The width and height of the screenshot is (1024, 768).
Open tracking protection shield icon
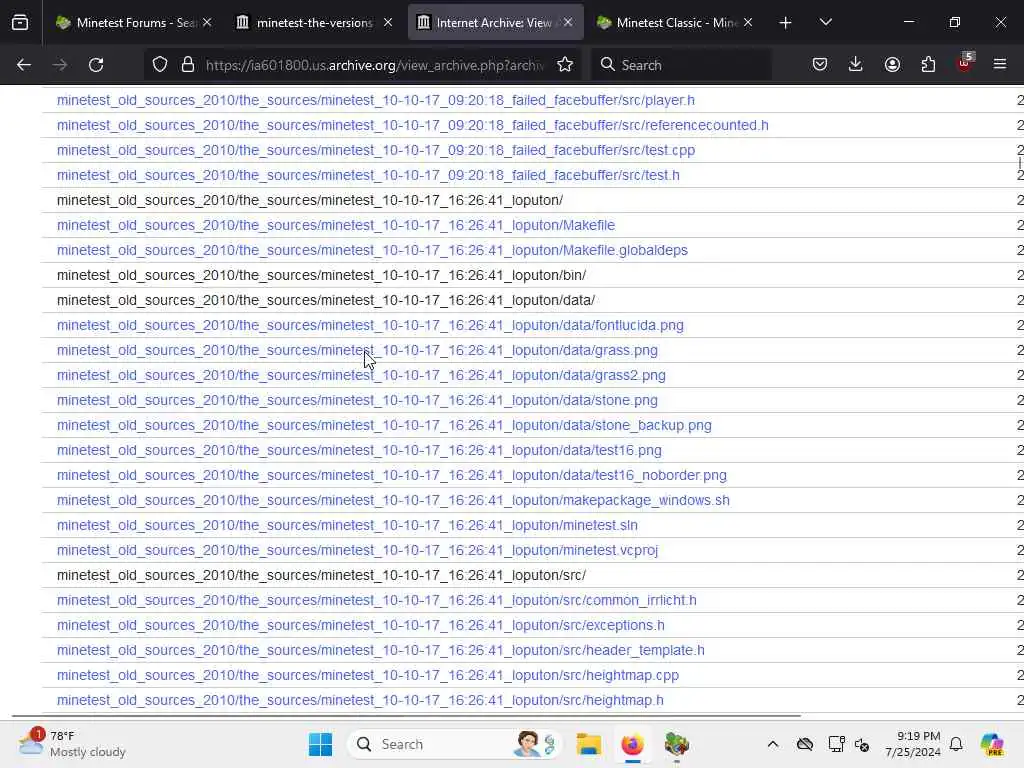click(x=160, y=65)
